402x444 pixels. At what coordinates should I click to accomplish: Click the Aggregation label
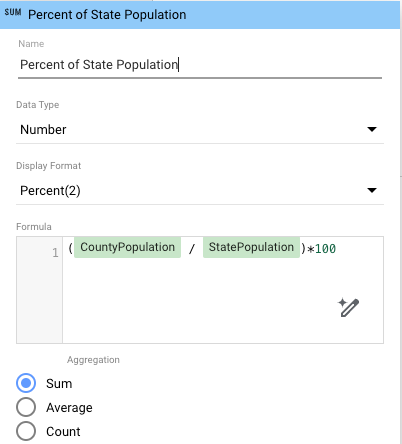93,360
